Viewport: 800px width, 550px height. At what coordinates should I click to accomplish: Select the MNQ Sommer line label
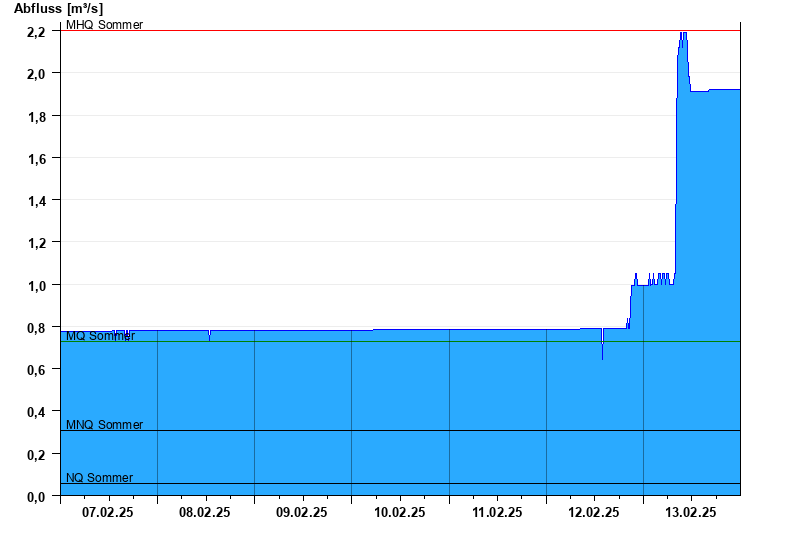(104, 425)
